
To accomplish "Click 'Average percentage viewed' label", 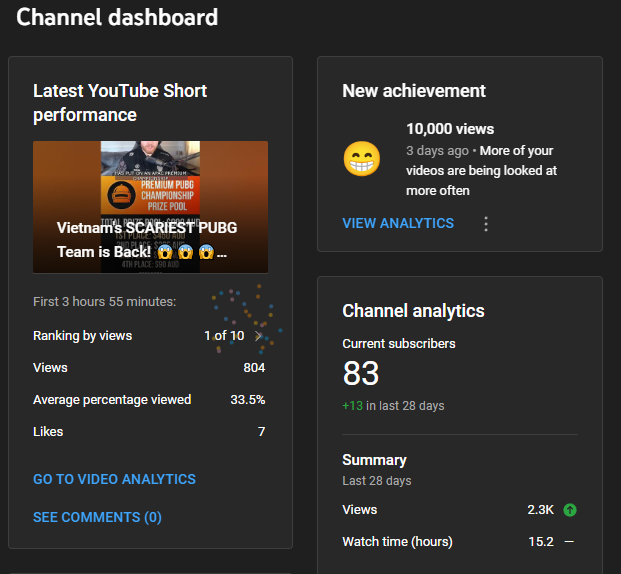I will click(112, 400).
